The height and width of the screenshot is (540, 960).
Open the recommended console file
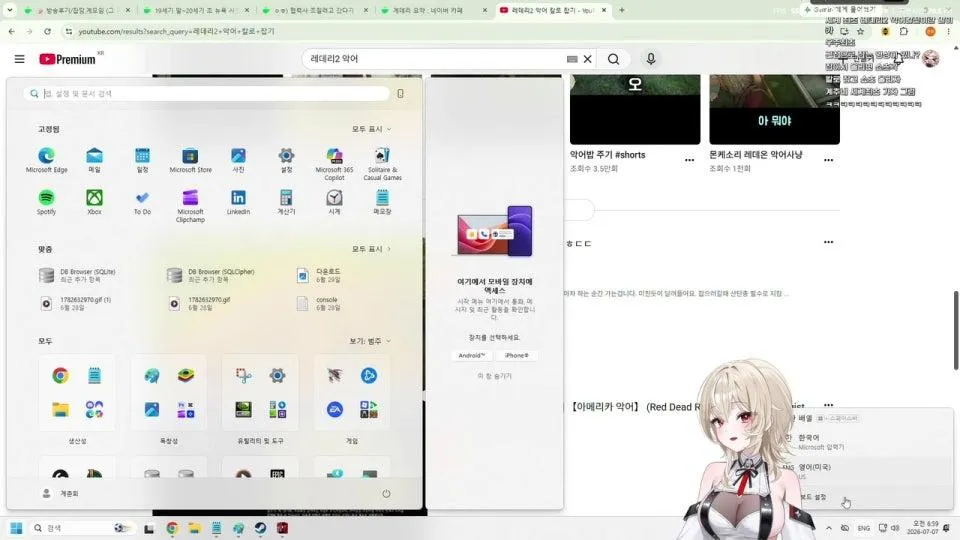click(x=318, y=304)
